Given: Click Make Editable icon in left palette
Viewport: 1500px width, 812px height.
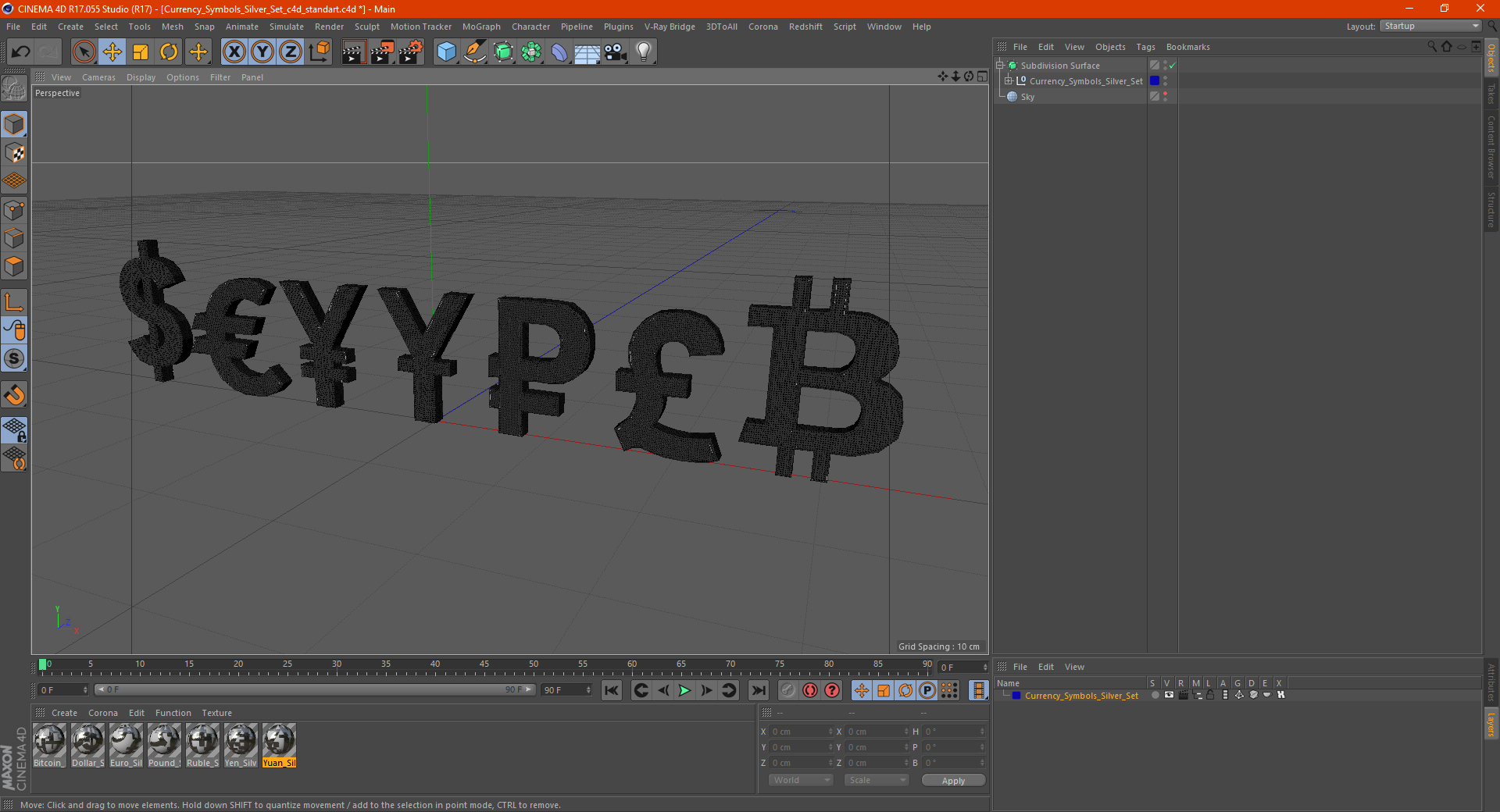Looking at the screenshot, I should click(14, 90).
